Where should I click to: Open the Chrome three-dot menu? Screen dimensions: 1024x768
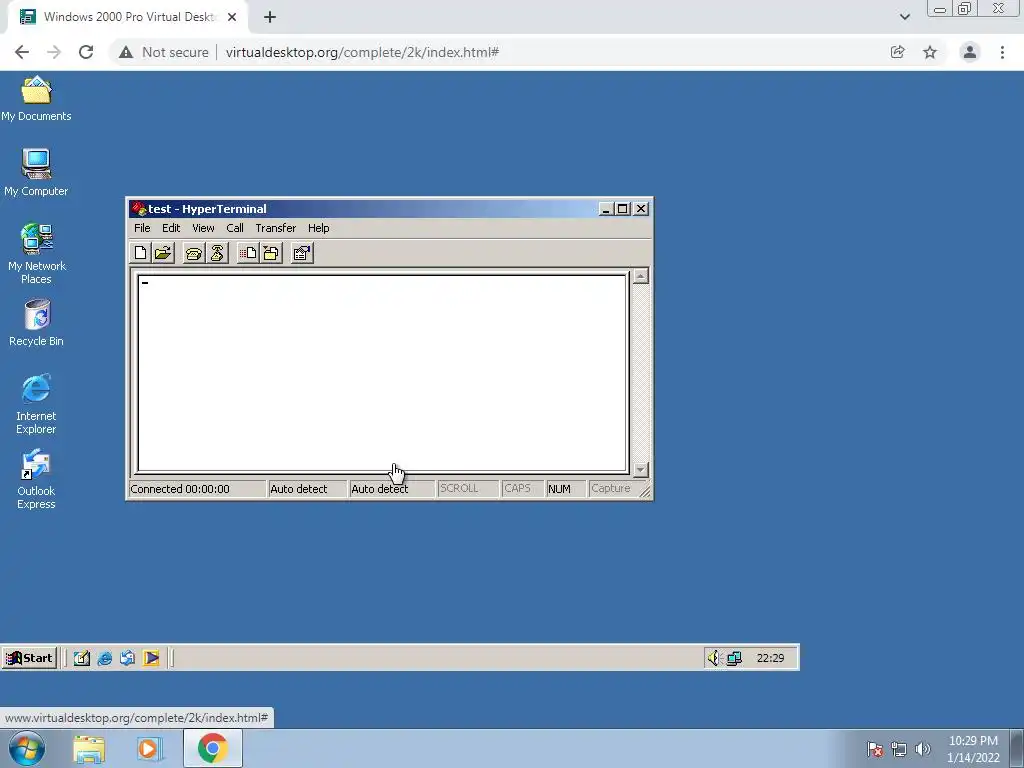coord(1002,52)
